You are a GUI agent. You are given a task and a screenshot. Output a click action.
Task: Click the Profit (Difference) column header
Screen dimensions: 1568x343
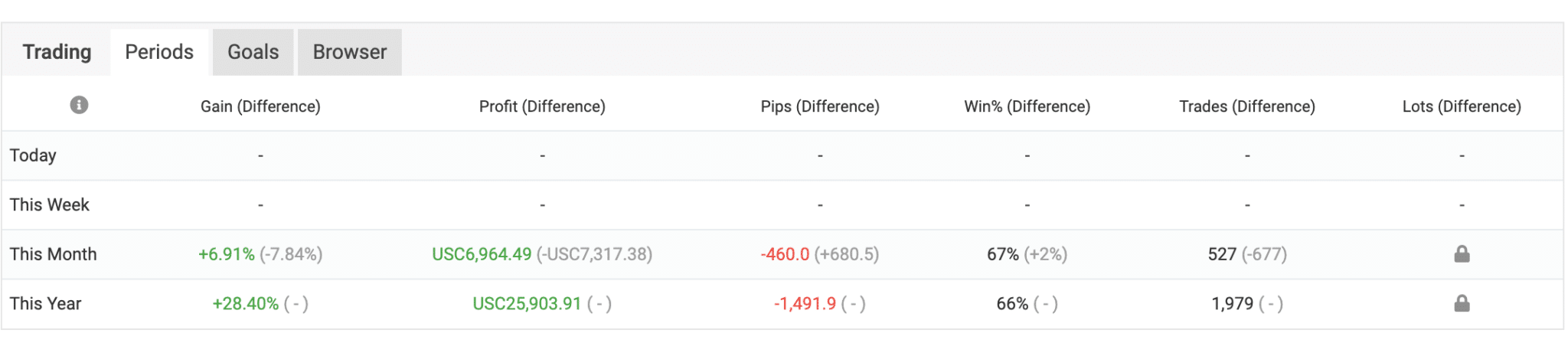click(x=542, y=106)
